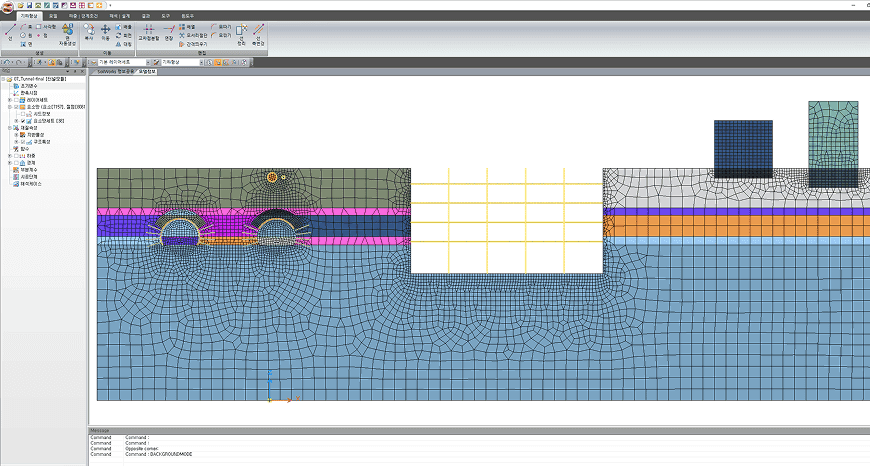Uncheck the 요소망세트 checkbox
This screenshot has width=870, height=466.
23,121
